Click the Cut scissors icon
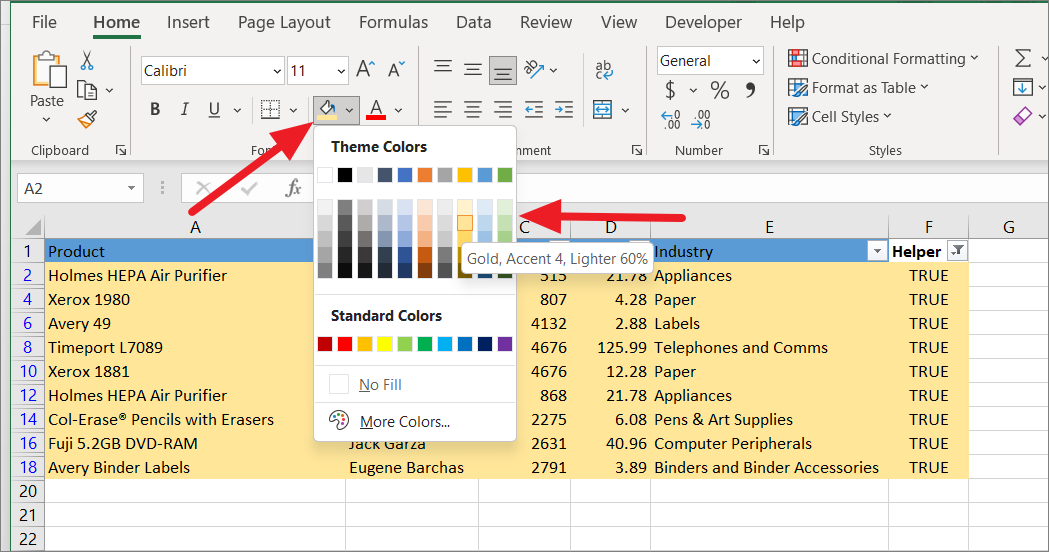Screen dimensions: 1049x552 tap(87, 60)
